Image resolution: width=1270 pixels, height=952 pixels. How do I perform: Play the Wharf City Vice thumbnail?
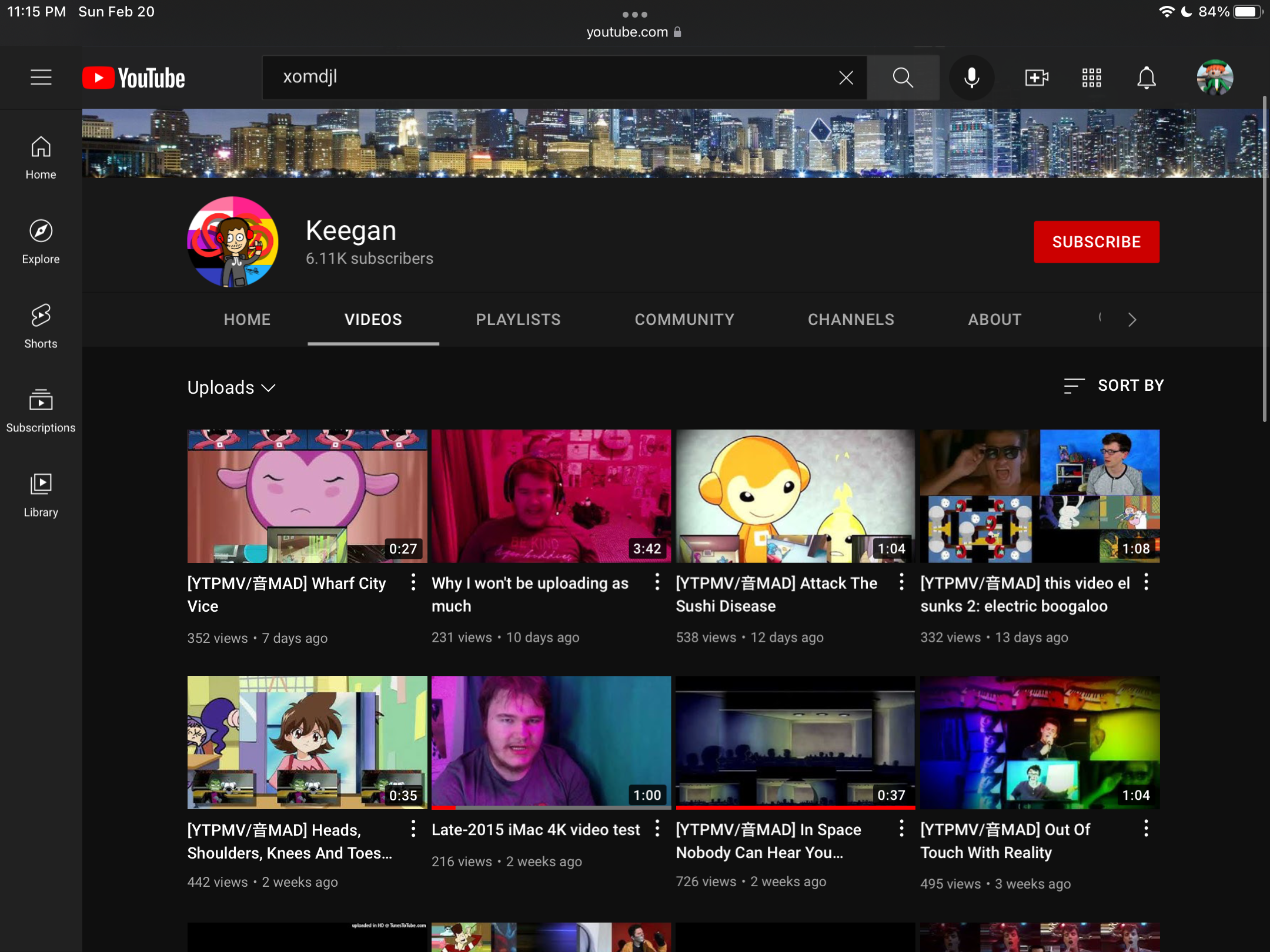[307, 496]
